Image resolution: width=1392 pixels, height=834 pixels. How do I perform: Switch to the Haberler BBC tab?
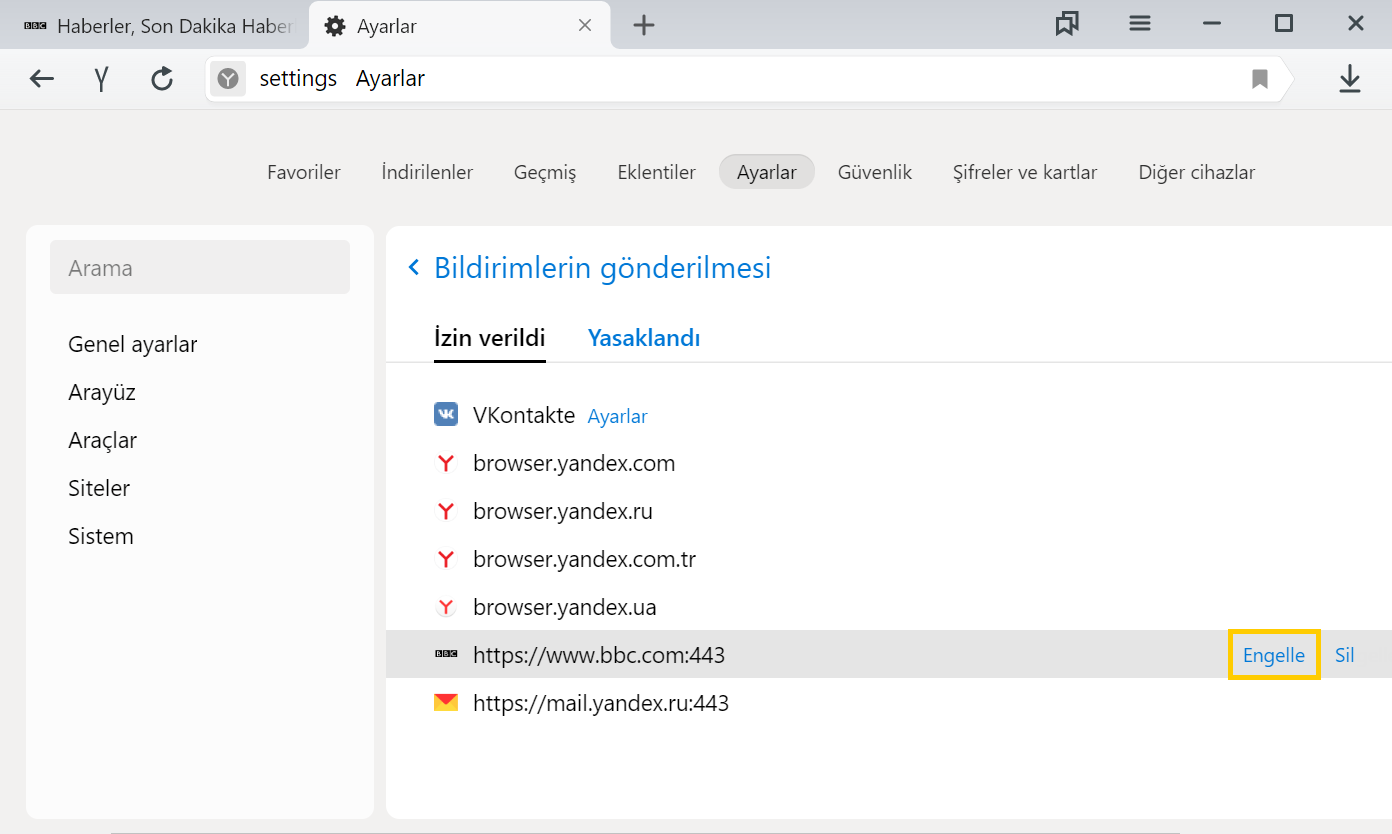(x=155, y=26)
